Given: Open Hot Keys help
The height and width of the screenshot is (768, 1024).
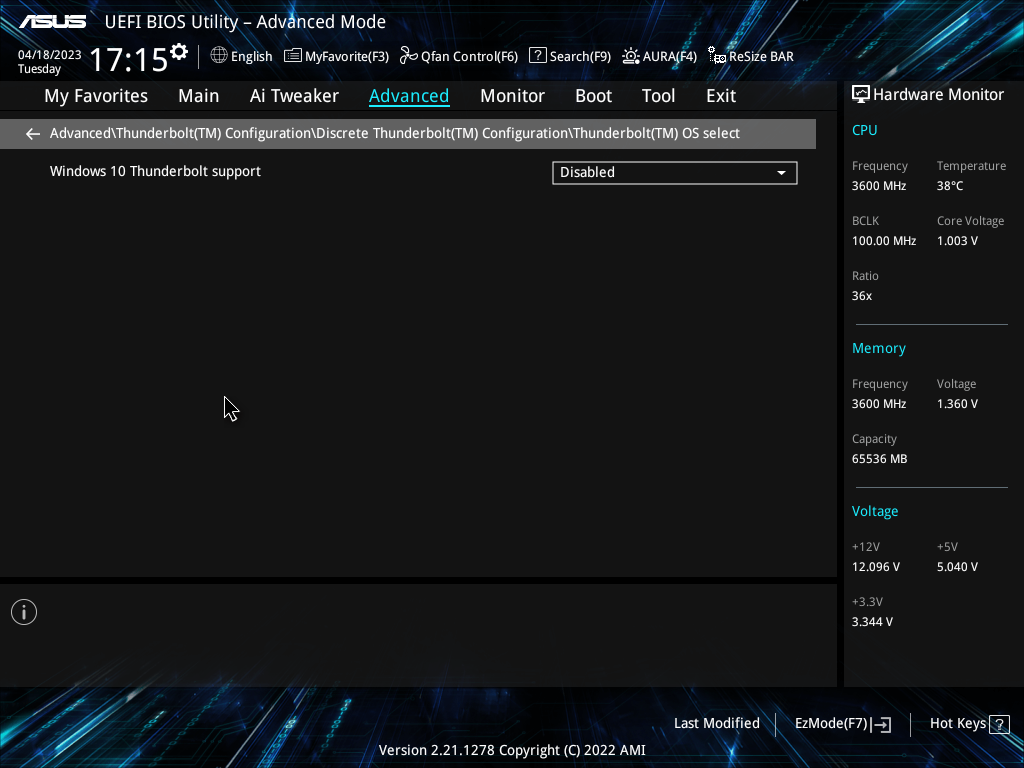Looking at the screenshot, I should coord(957,724).
